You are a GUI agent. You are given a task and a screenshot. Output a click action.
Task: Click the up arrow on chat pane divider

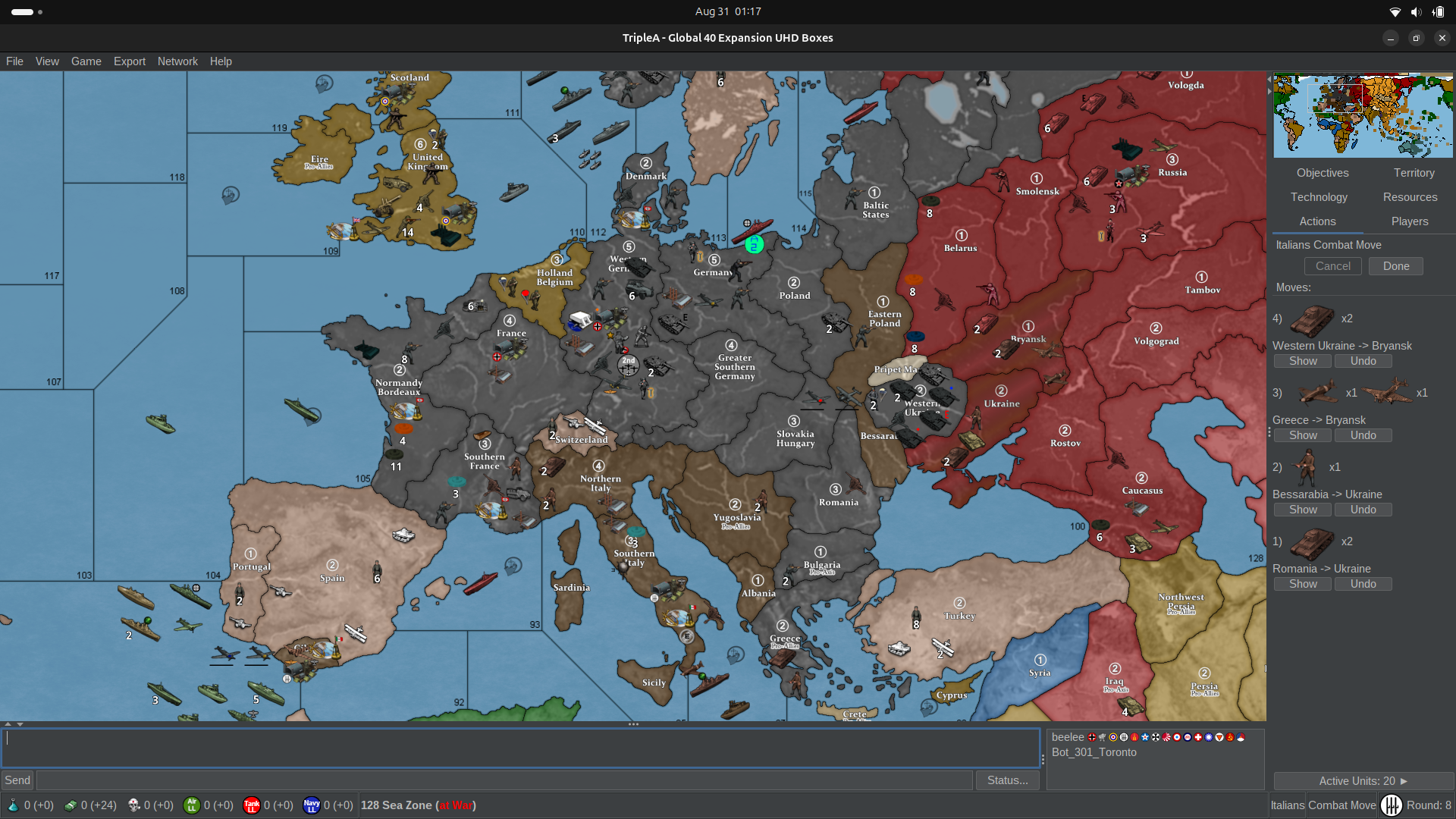pos(8,724)
